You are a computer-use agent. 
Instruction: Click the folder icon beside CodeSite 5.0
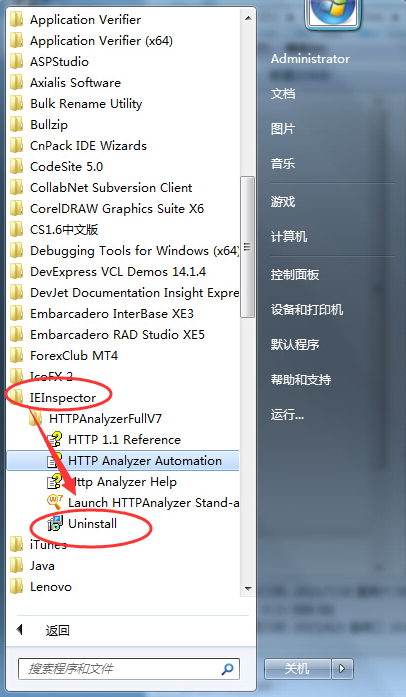point(17,166)
